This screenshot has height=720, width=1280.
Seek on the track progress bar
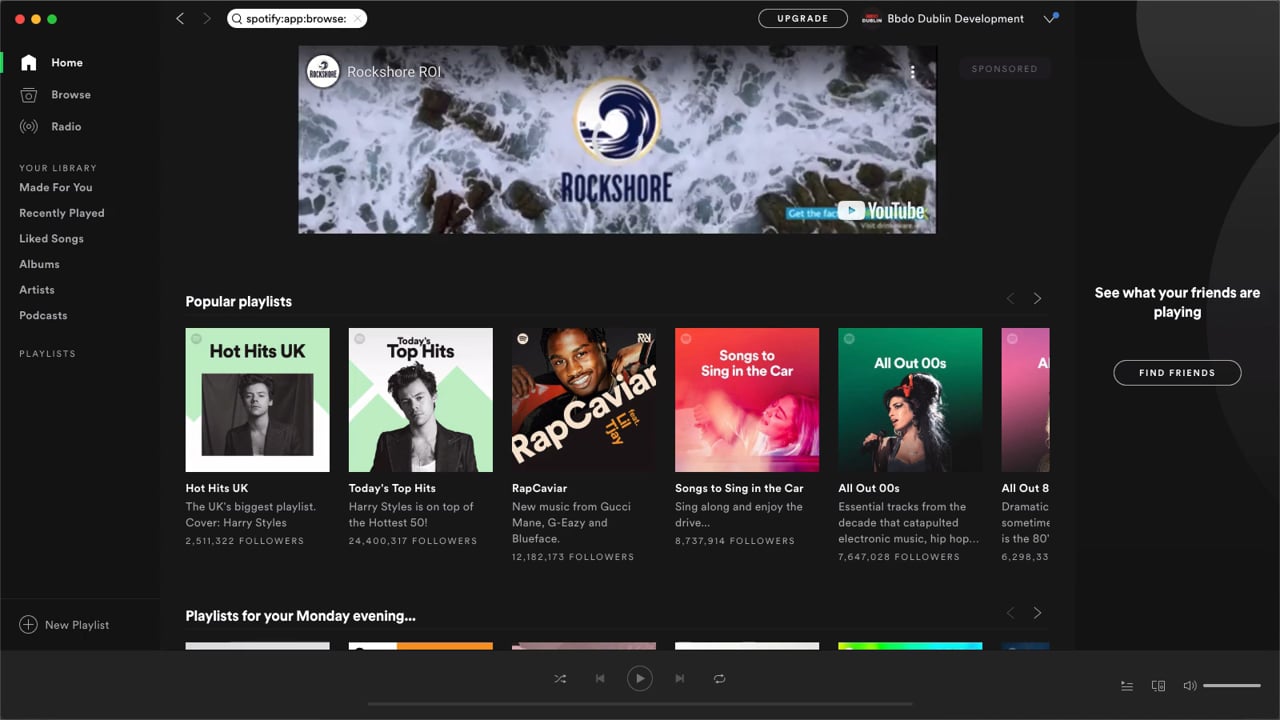tap(640, 704)
